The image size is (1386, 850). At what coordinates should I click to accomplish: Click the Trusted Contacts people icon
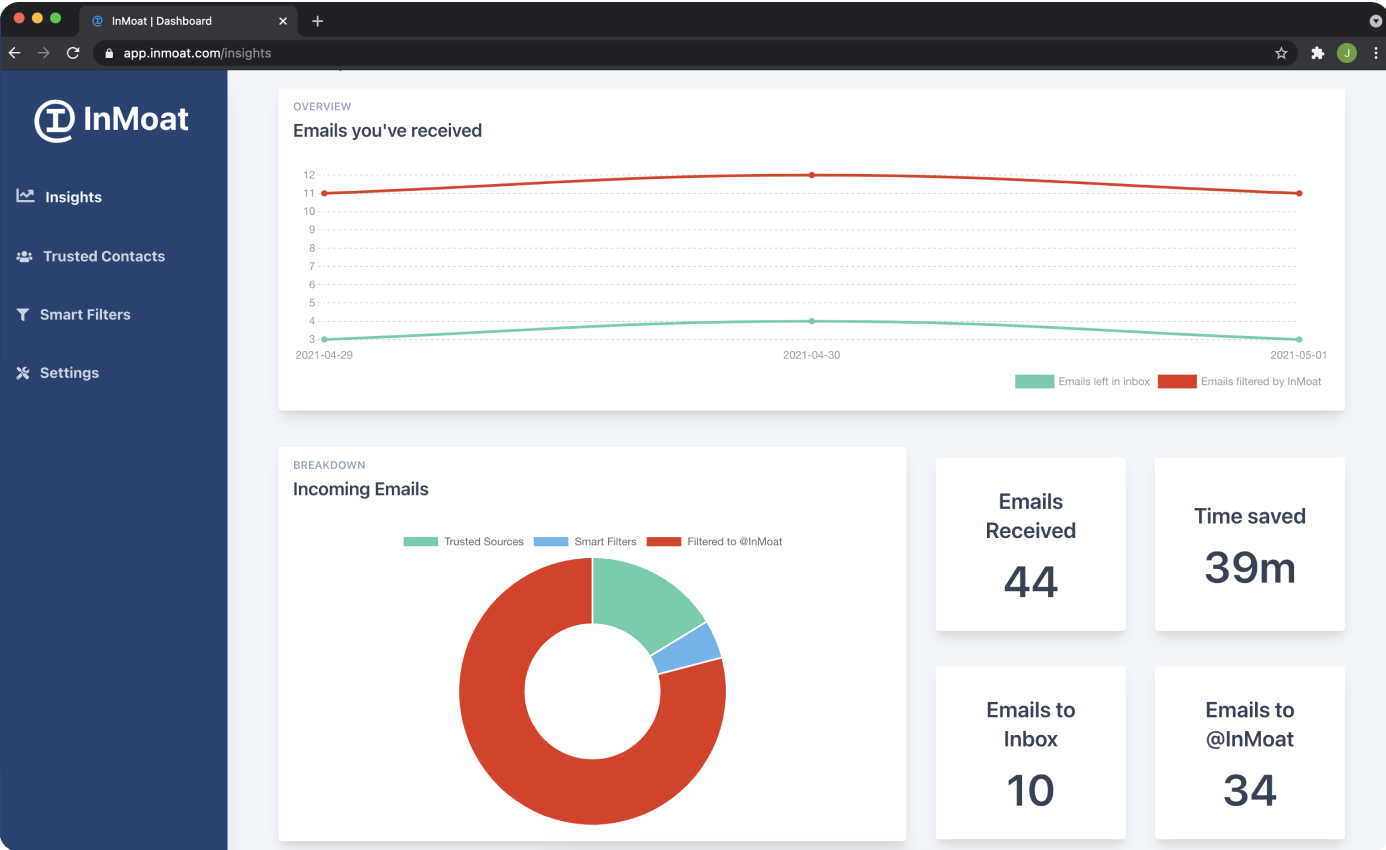click(24, 256)
